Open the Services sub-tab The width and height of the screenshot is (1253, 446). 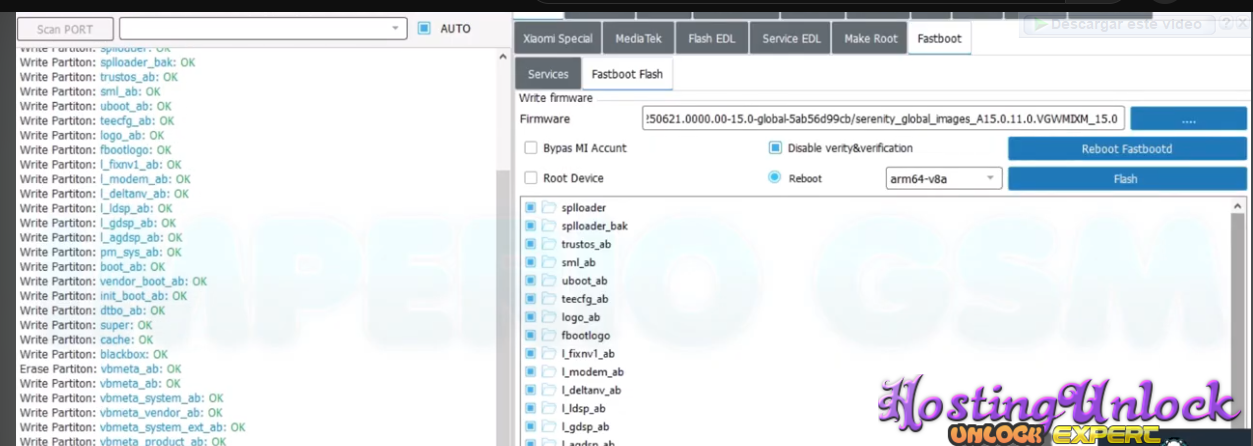[x=548, y=74]
